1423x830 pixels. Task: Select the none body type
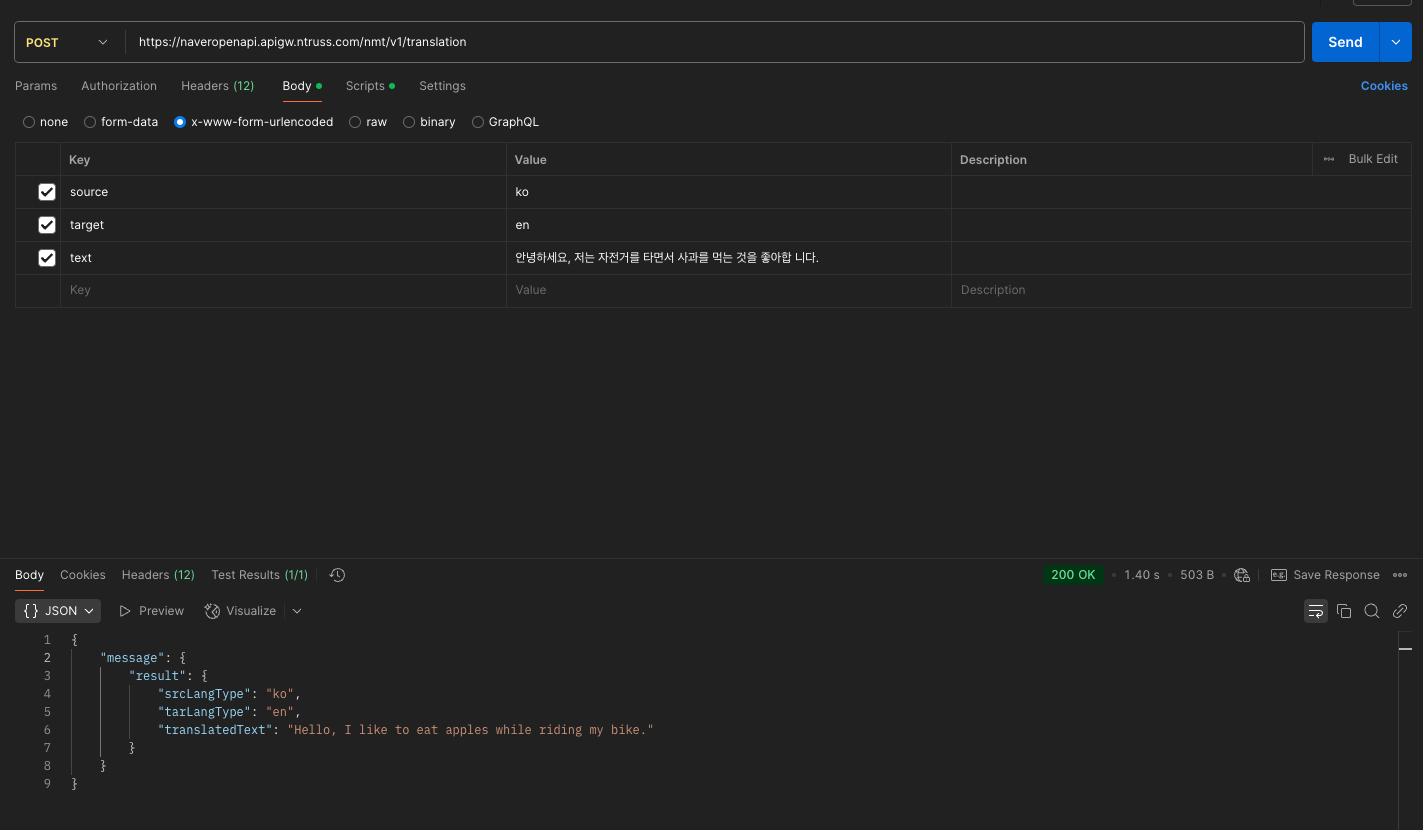pos(46,122)
